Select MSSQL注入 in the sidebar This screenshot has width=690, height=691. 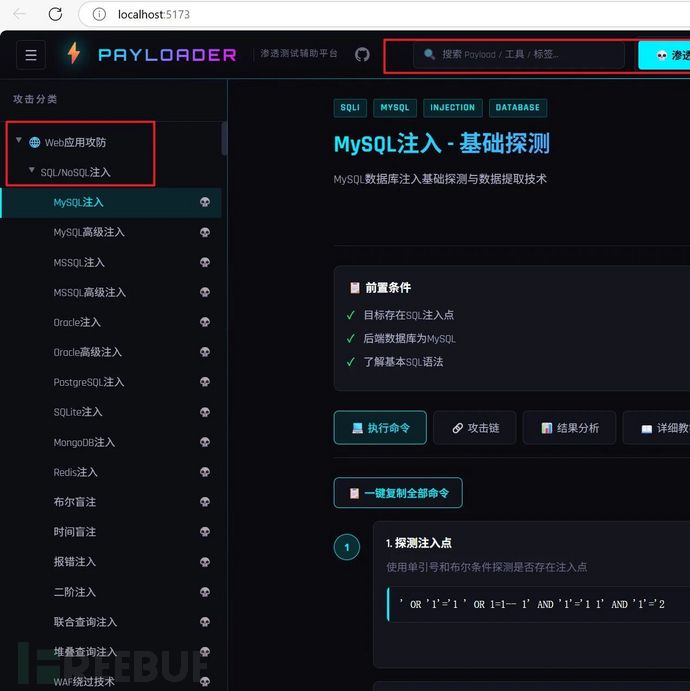pyautogui.click(x=111, y=262)
